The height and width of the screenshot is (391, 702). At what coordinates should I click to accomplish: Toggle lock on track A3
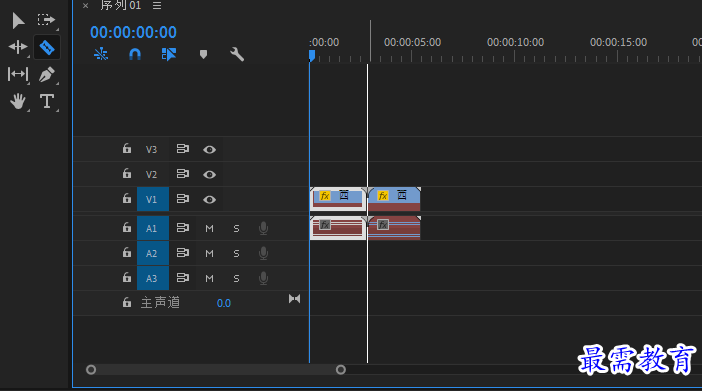pos(127,278)
